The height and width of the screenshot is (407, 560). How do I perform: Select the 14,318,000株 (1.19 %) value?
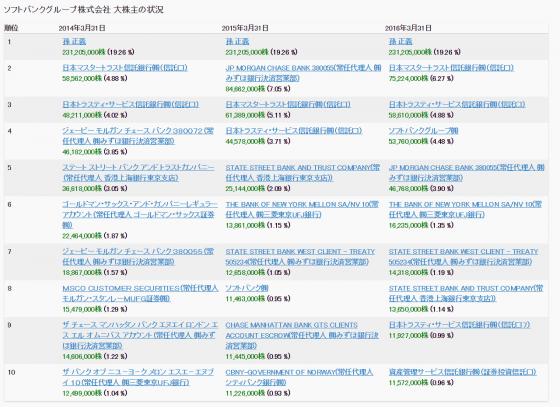[x=421, y=272]
